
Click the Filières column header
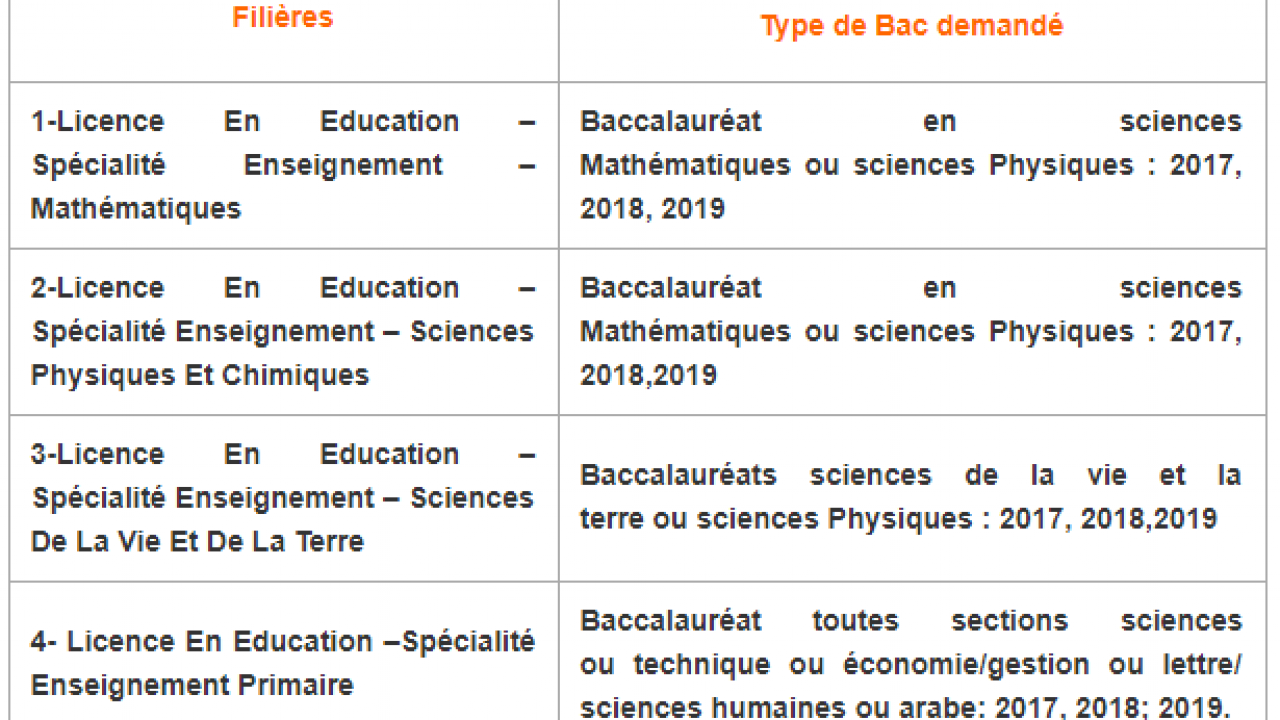point(283,17)
